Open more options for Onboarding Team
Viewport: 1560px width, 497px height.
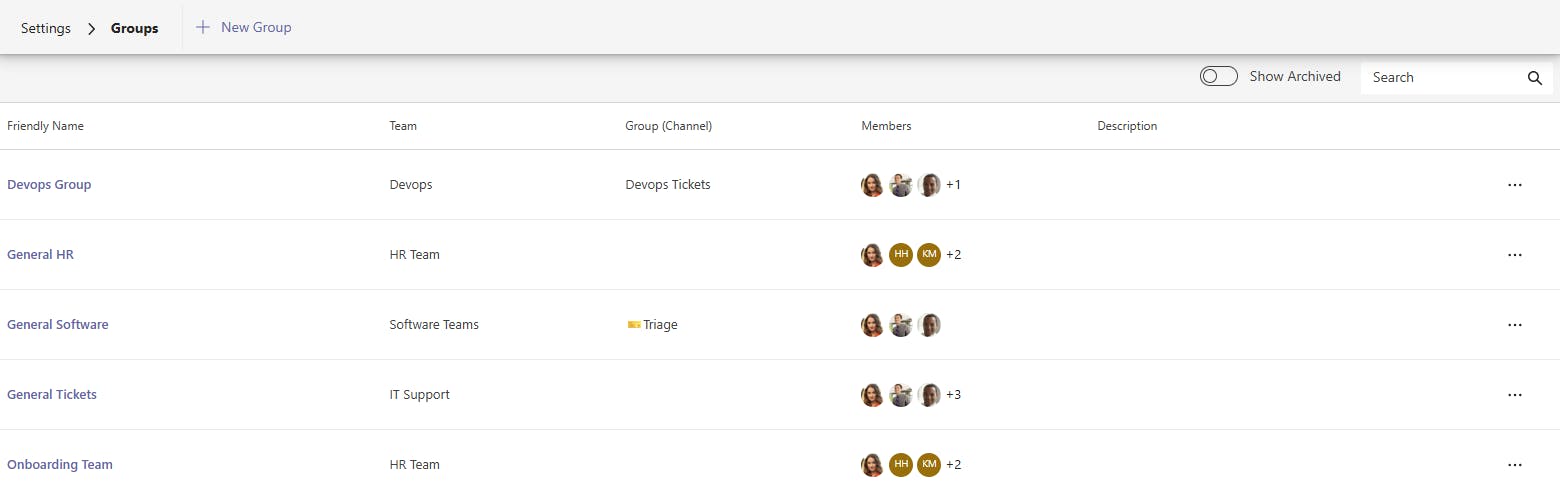coord(1514,465)
